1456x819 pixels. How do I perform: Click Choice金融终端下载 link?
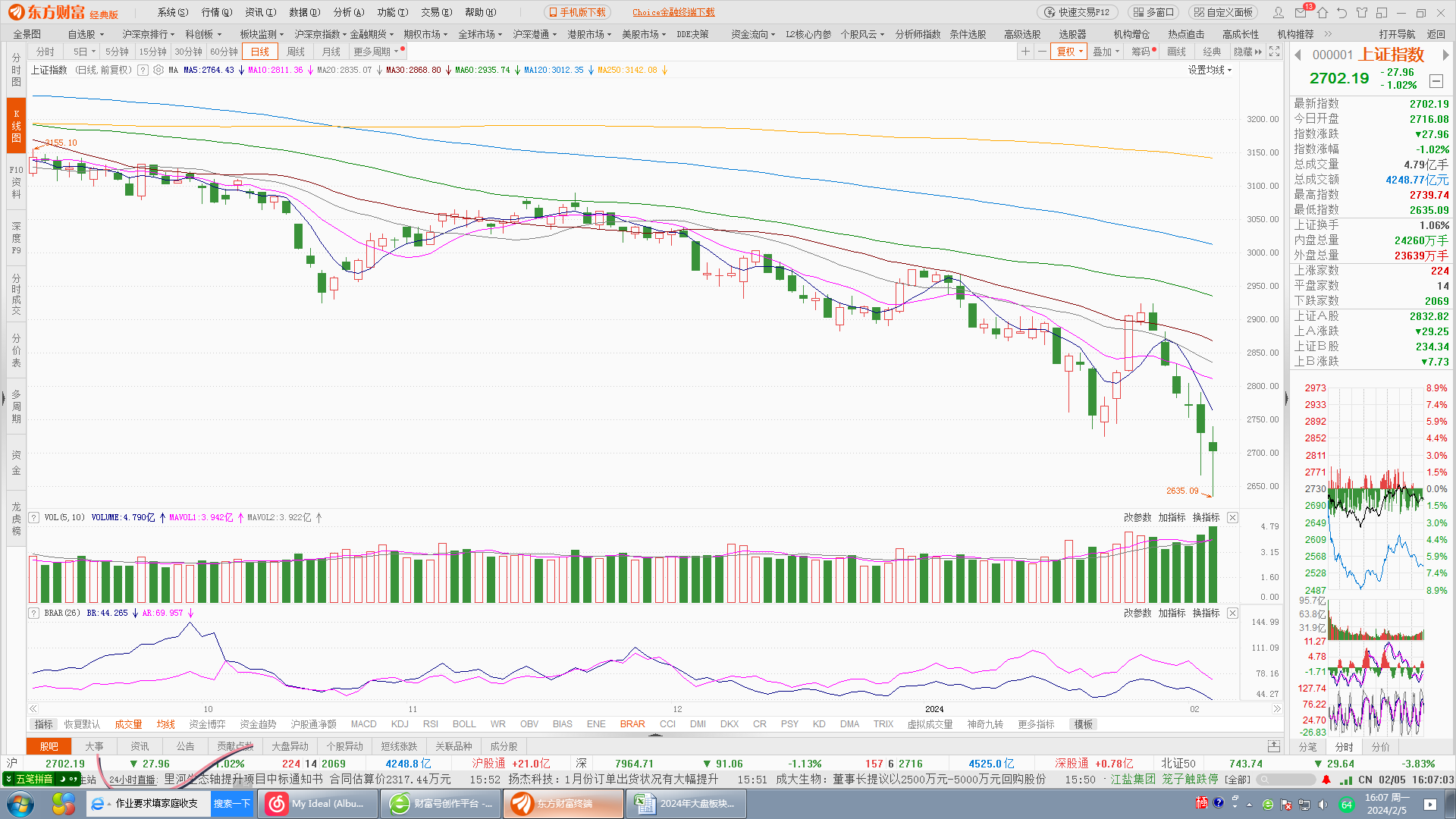click(x=673, y=12)
